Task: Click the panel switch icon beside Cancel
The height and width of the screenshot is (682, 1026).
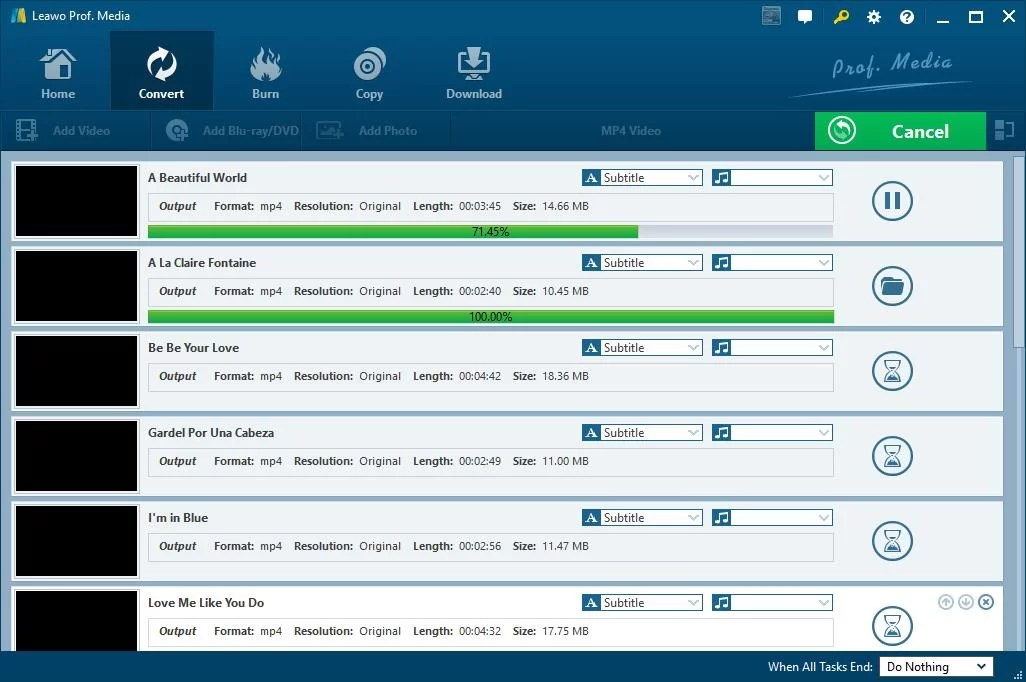Action: pyautogui.click(x=1005, y=130)
